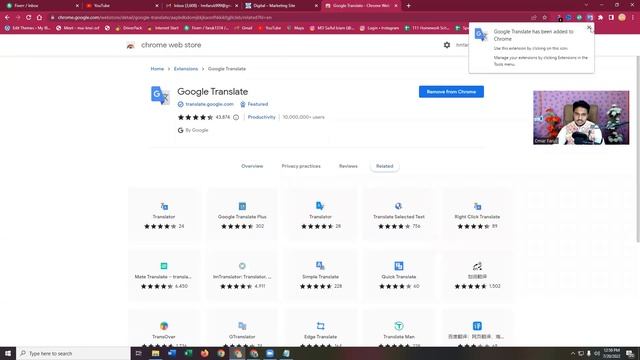Open Chrome three-dot menu

pos(633,18)
